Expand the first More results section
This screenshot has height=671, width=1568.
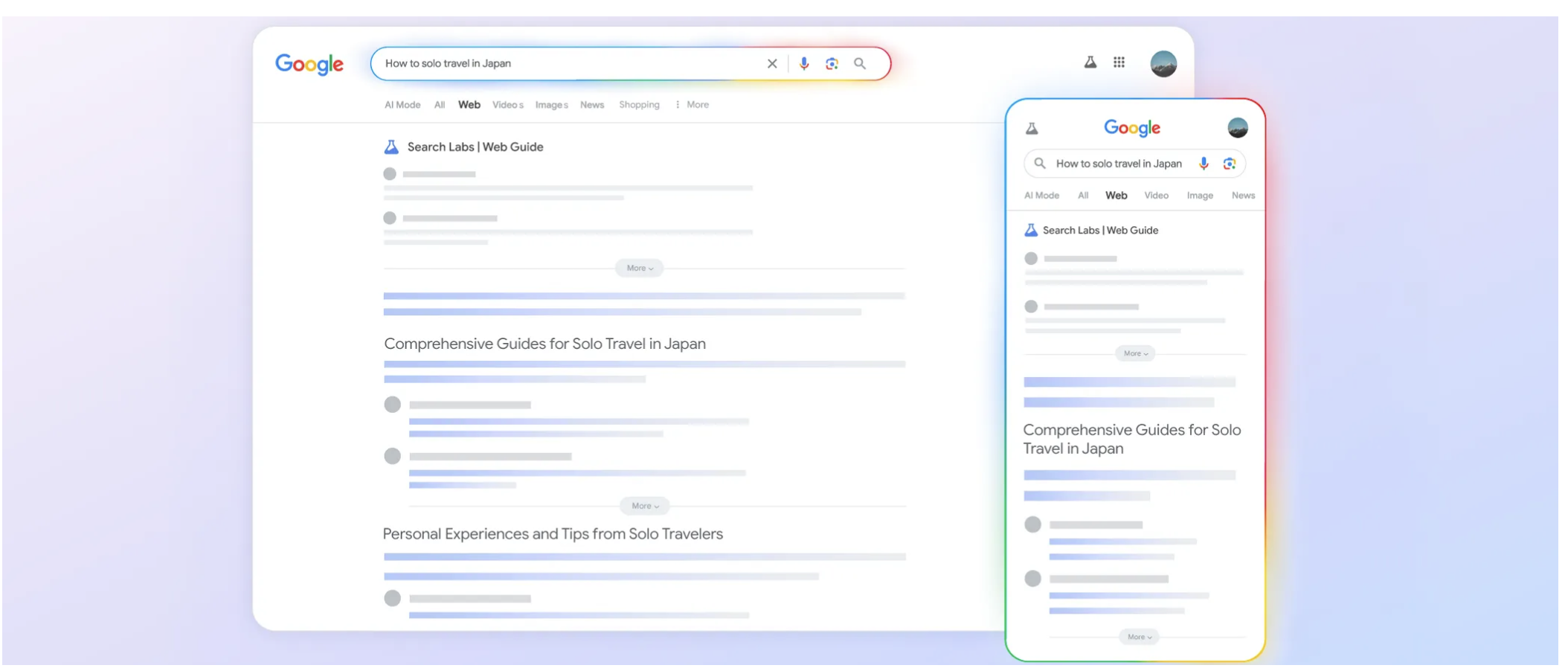tap(638, 268)
